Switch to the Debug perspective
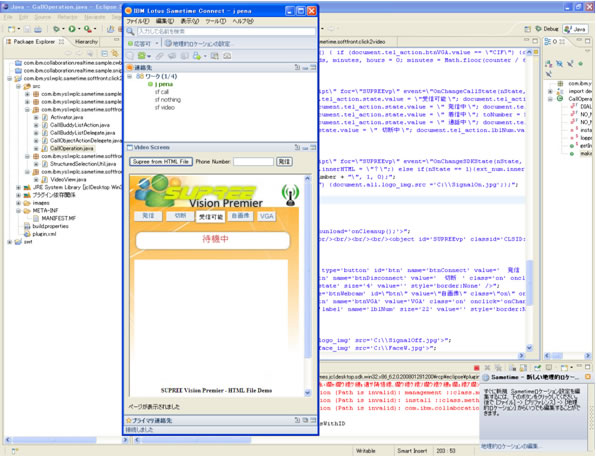 pyautogui.click(x=547, y=29)
